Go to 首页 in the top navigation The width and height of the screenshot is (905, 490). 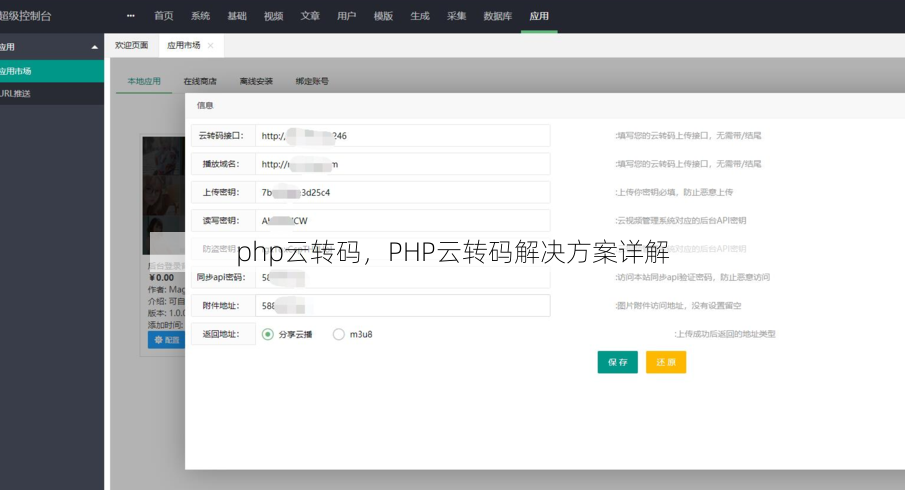pyautogui.click(x=163, y=16)
